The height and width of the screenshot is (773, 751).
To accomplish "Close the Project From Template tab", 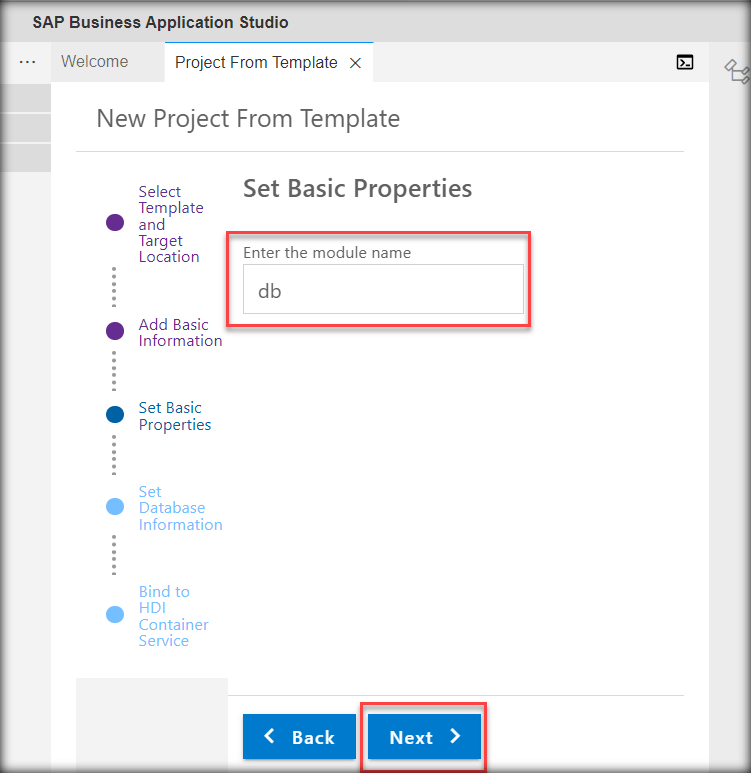I will coord(355,63).
